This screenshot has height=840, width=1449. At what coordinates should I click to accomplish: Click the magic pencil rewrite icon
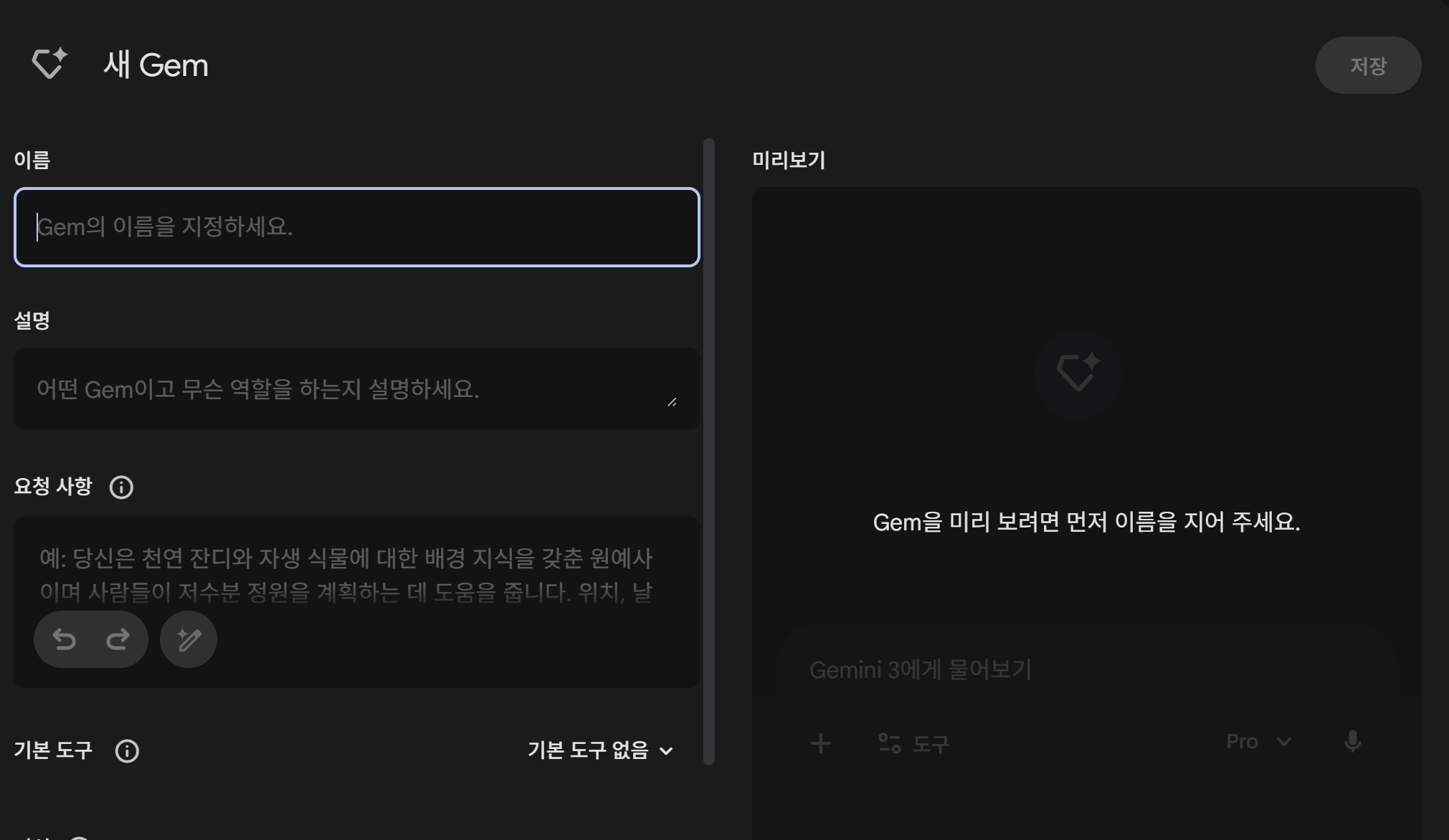coord(189,639)
